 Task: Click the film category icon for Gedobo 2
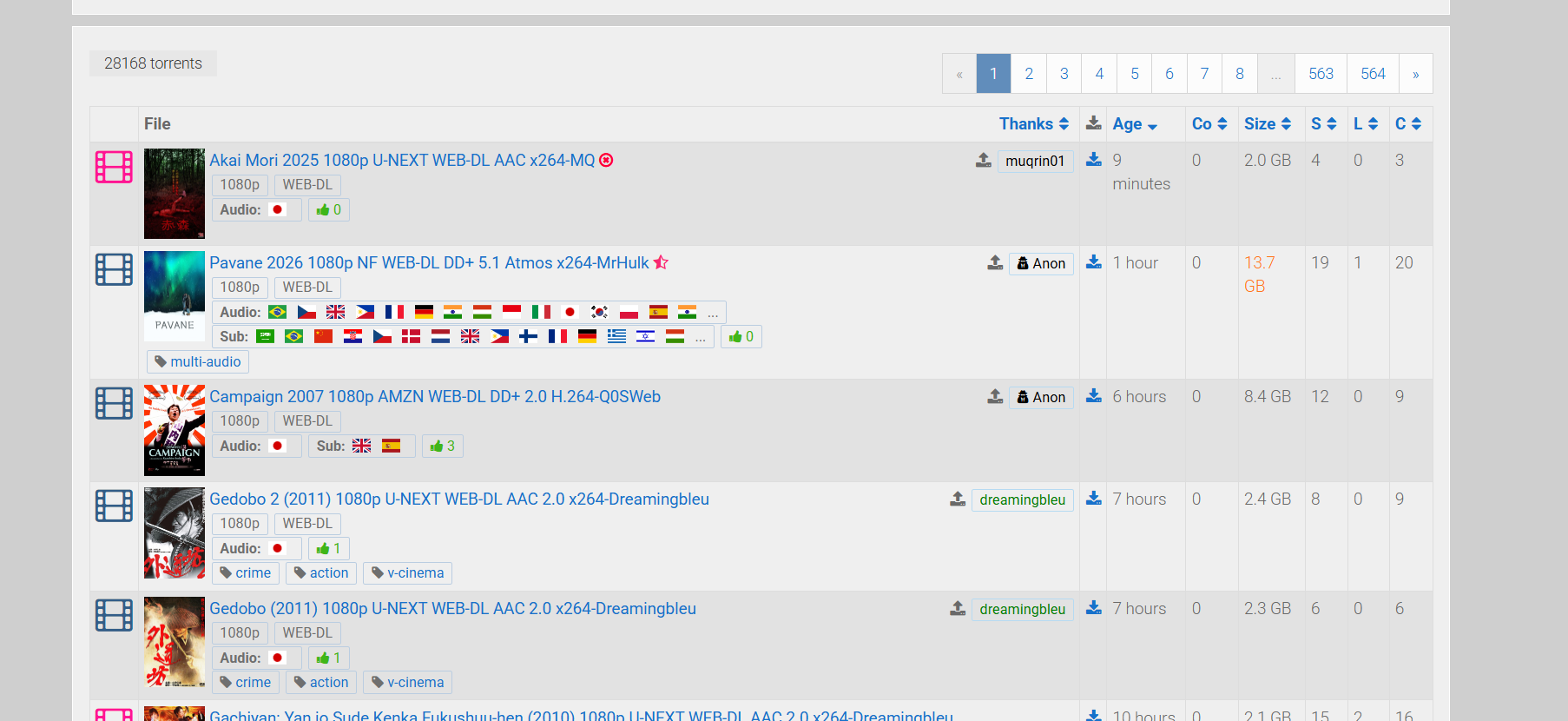[114, 506]
